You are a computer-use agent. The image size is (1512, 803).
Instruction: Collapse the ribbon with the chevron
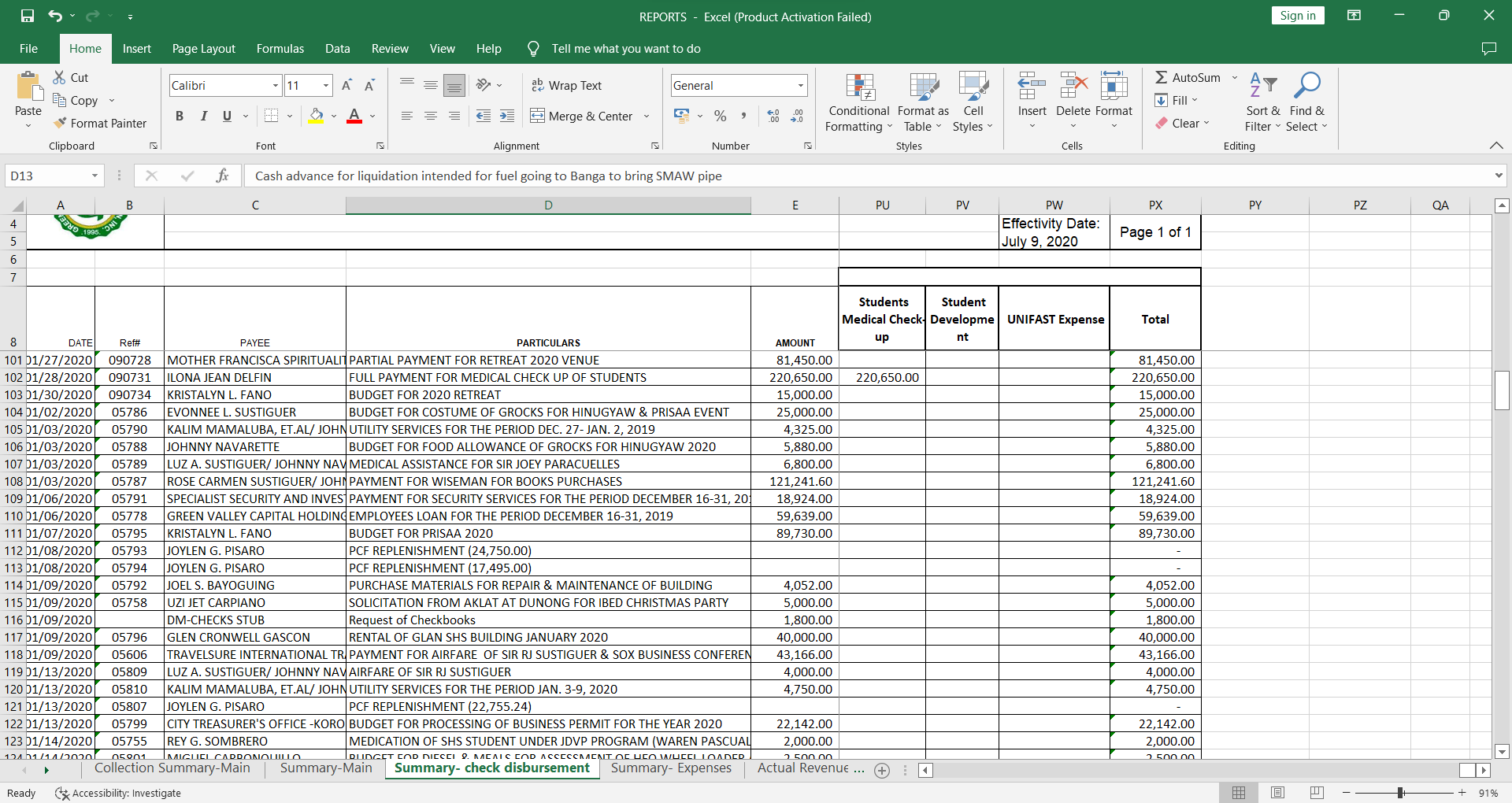[x=1497, y=146]
